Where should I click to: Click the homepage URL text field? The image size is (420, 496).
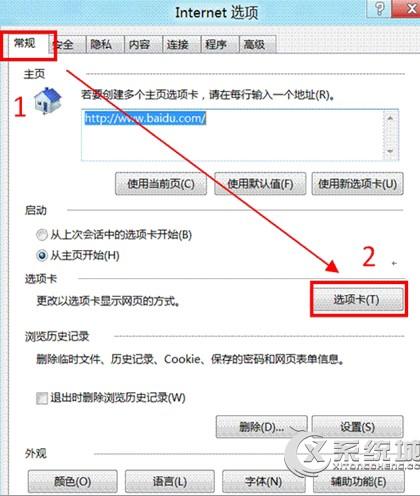233,135
